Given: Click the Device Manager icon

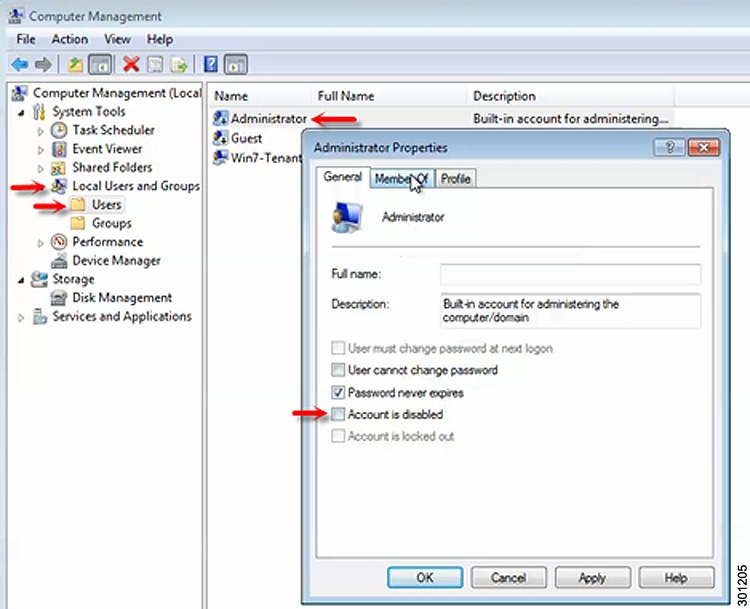Looking at the screenshot, I should click(x=59, y=261).
